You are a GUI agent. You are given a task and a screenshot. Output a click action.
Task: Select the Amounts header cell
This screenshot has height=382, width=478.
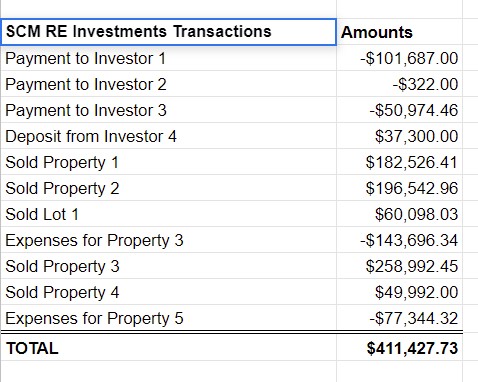[399, 32]
